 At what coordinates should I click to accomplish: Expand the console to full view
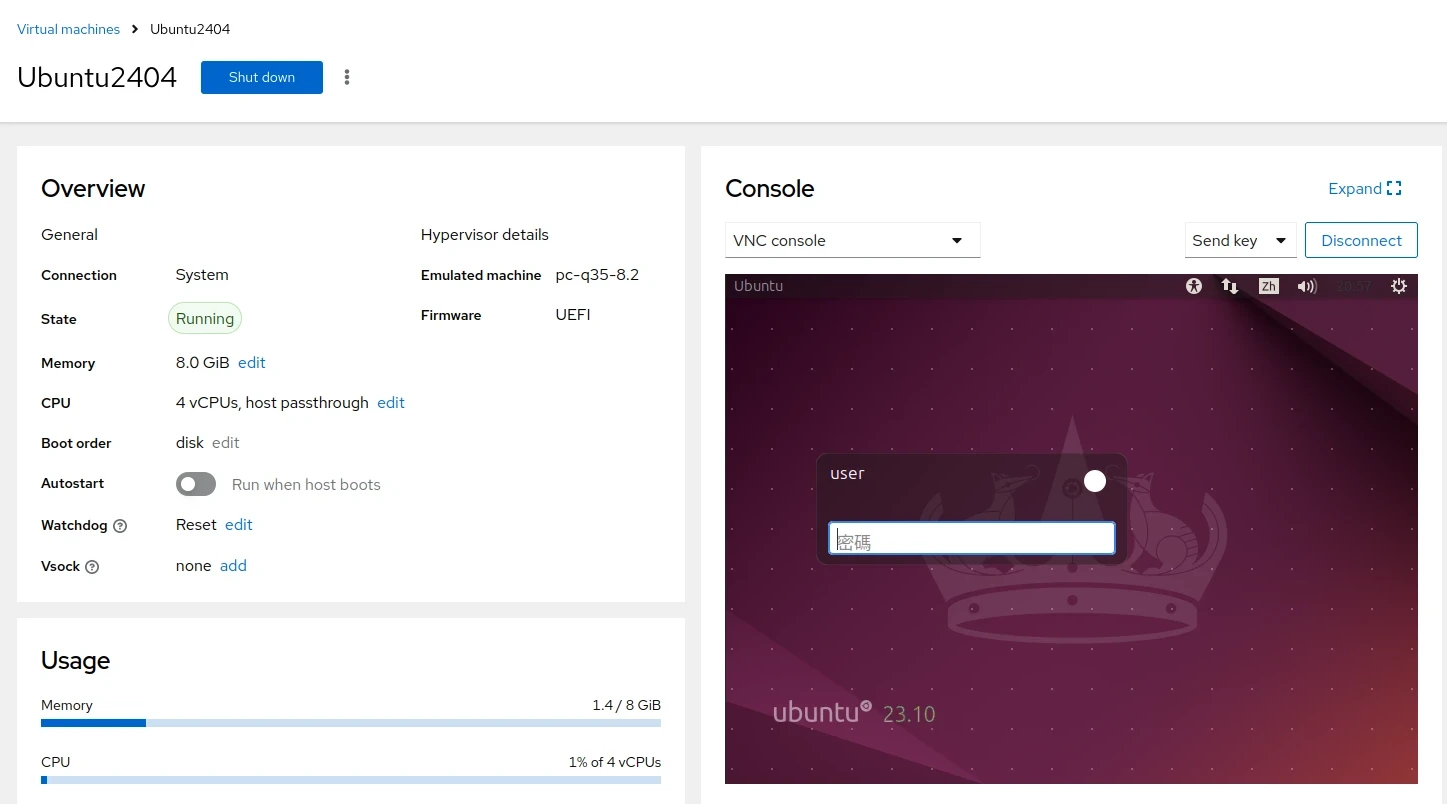click(1364, 189)
